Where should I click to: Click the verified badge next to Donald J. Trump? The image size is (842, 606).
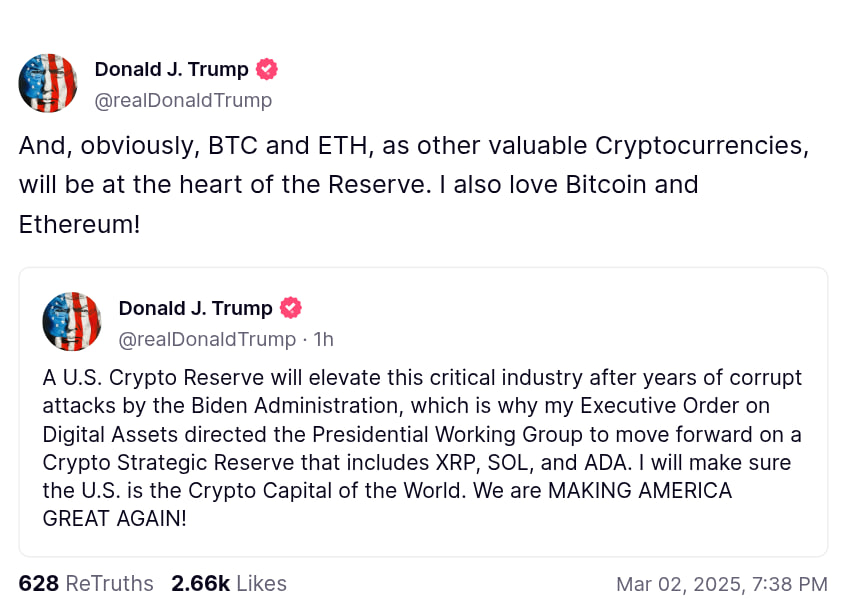click(x=265, y=69)
